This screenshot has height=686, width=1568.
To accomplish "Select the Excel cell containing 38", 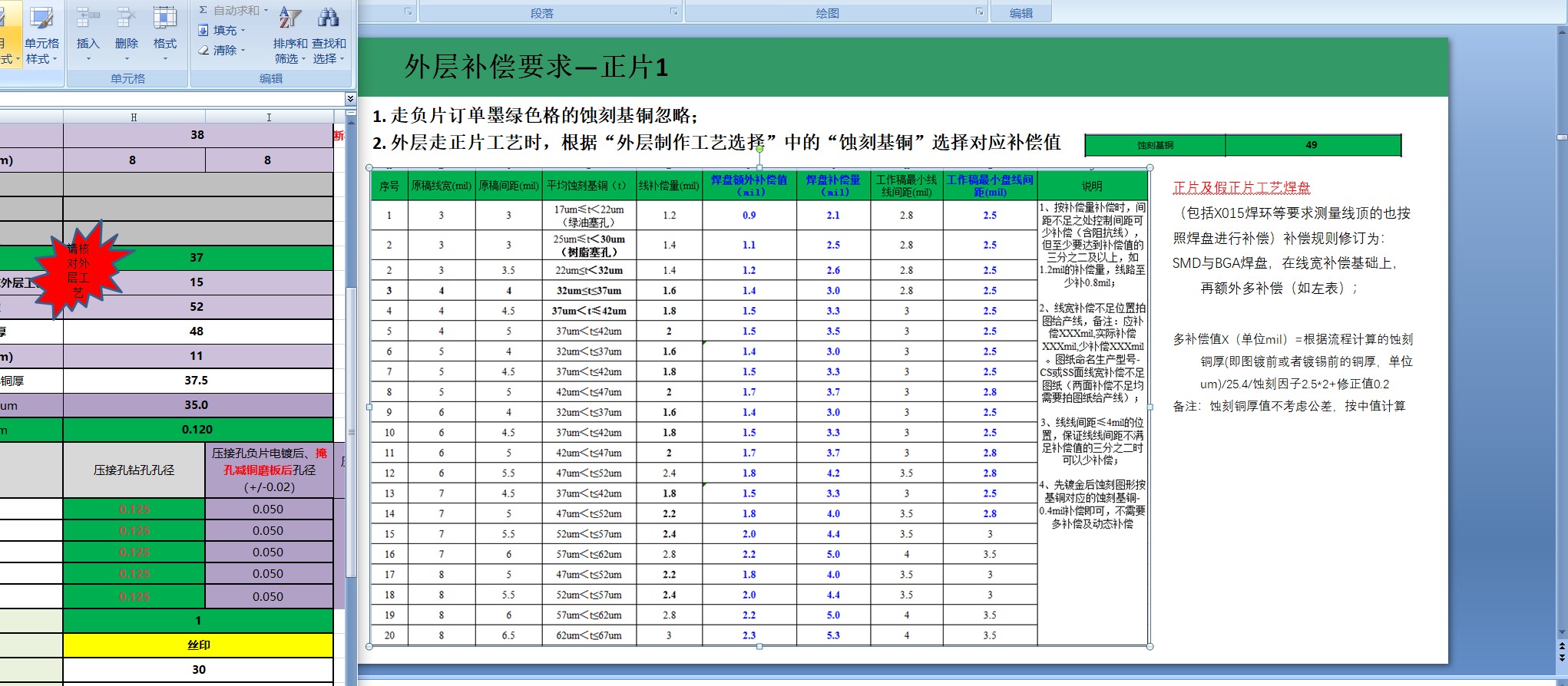I will 198,135.
